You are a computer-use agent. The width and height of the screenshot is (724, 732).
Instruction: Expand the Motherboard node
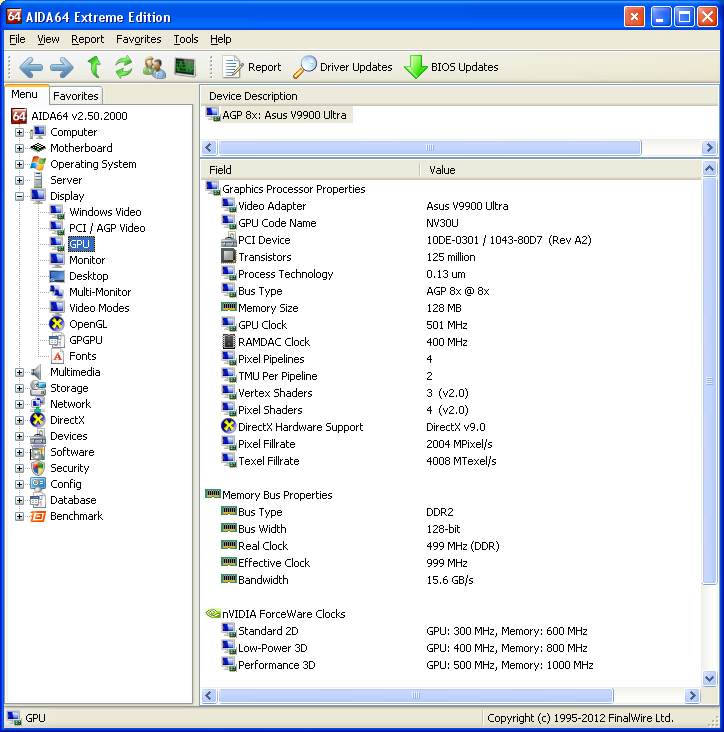[x=19, y=148]
